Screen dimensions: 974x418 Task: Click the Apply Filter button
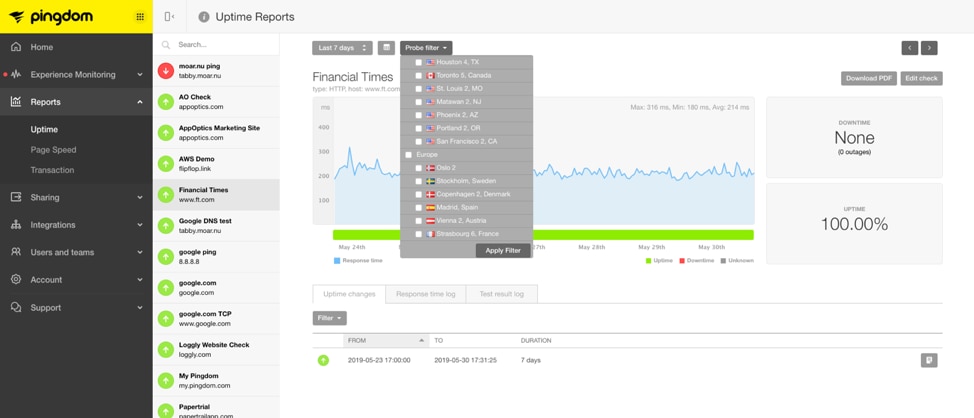tap(503, 250)
